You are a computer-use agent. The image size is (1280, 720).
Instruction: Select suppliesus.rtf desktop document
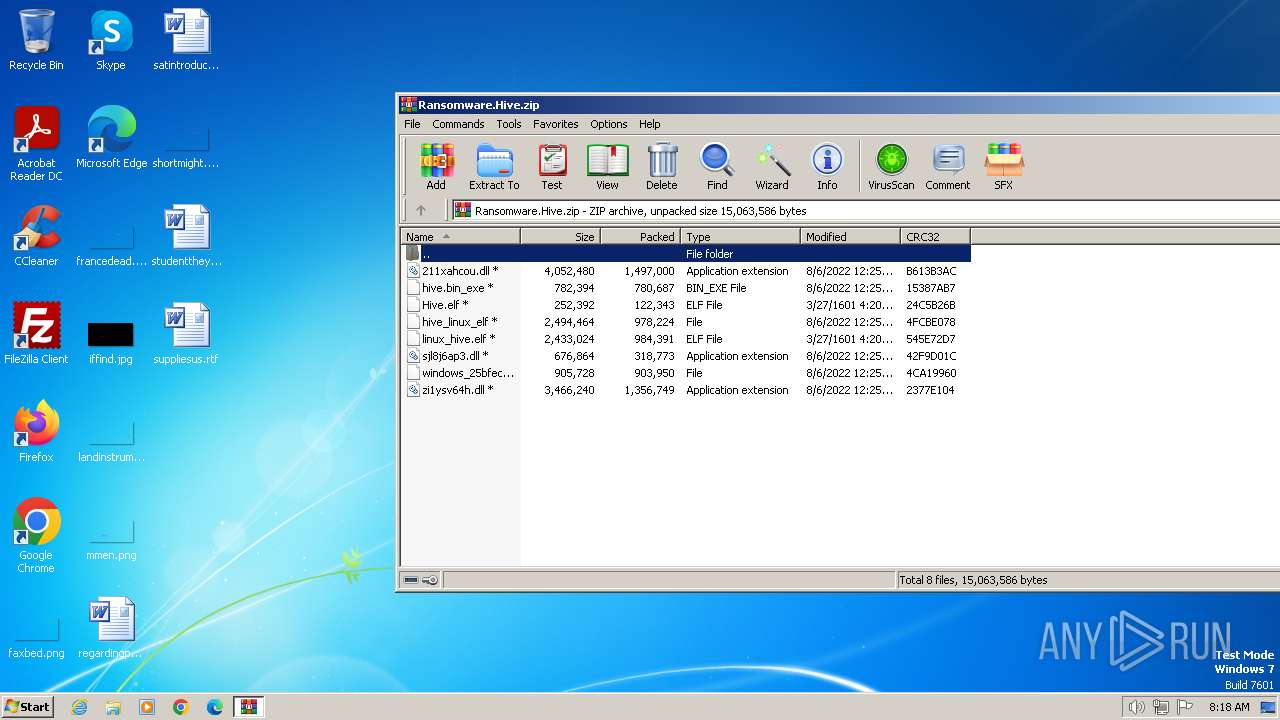pos(186,334)
